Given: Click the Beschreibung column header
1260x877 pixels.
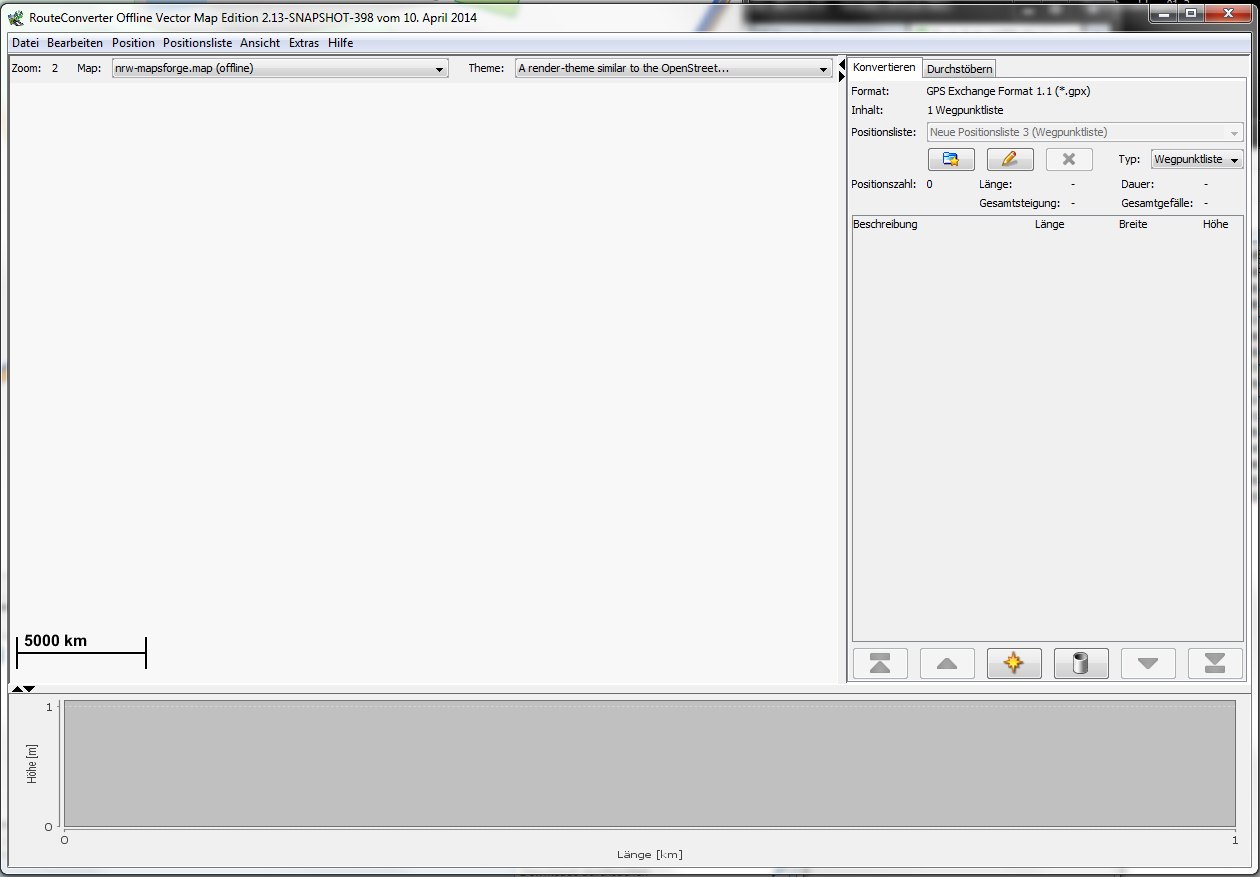Looking at the screenshot, I should 885,224.
